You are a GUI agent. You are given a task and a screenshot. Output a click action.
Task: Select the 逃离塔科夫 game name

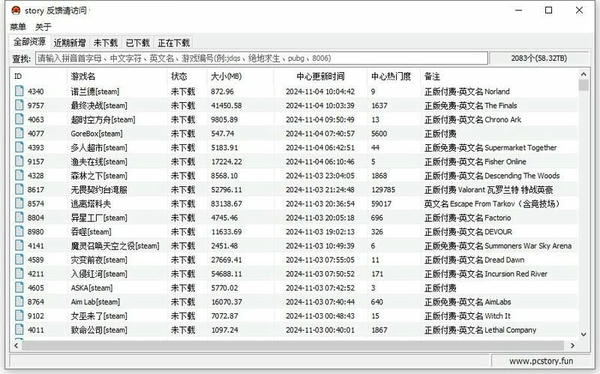pos(91,204)
